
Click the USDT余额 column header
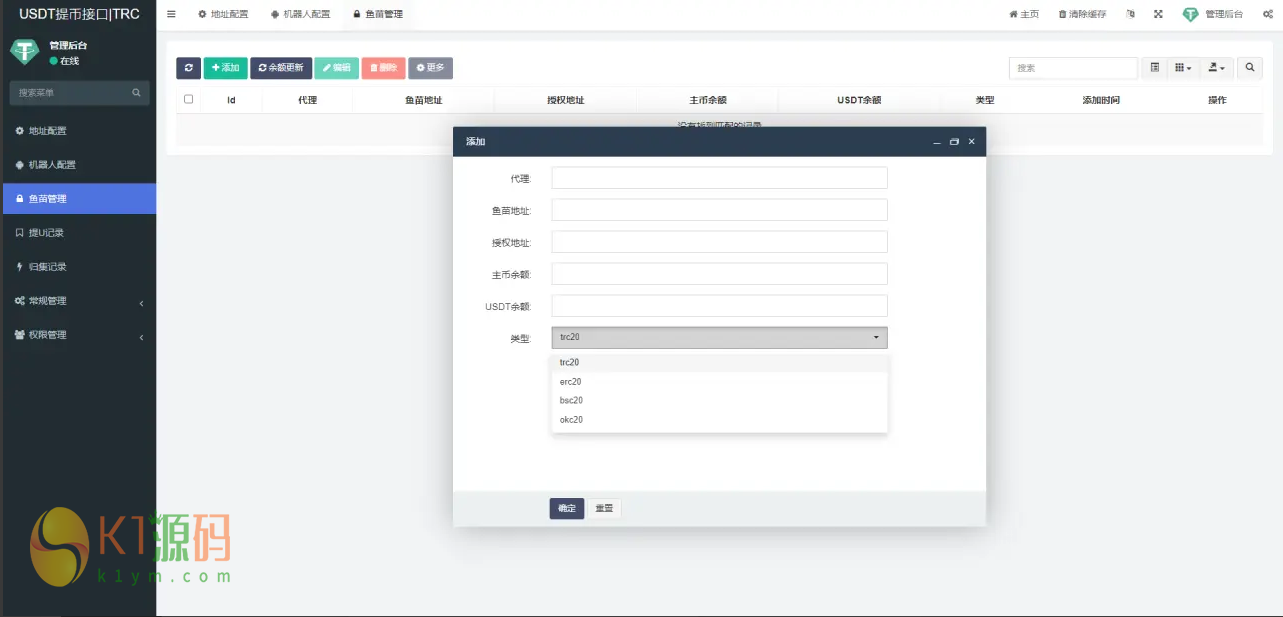point(859,101)
